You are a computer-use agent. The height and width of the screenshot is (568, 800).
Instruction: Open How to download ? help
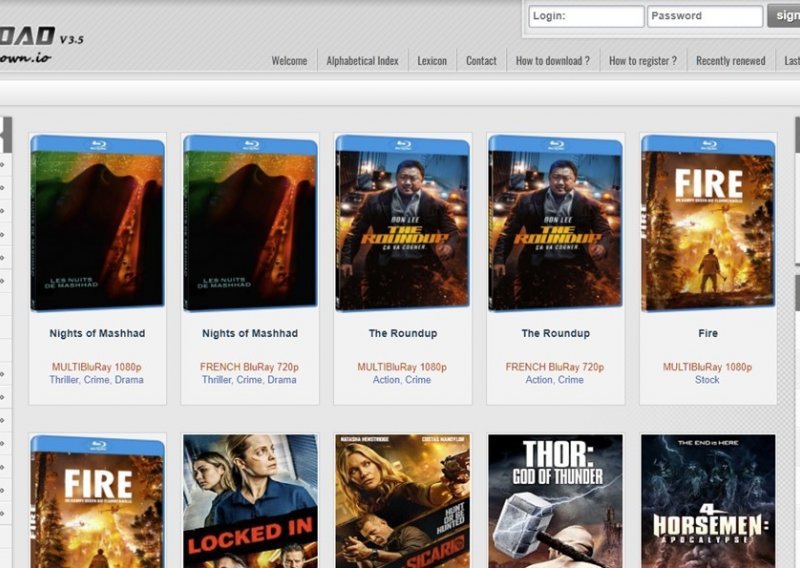pyautogui.click(x=553, y=61)
